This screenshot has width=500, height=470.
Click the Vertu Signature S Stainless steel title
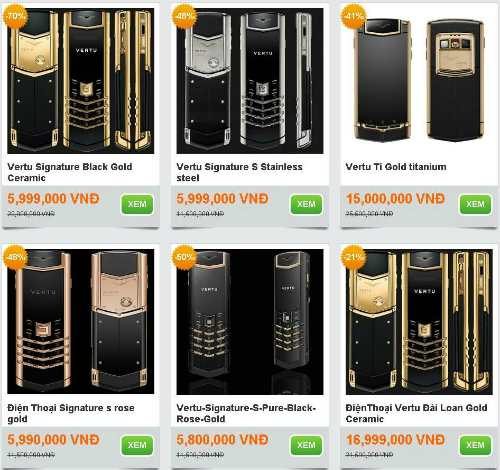[x=239, y=172]
